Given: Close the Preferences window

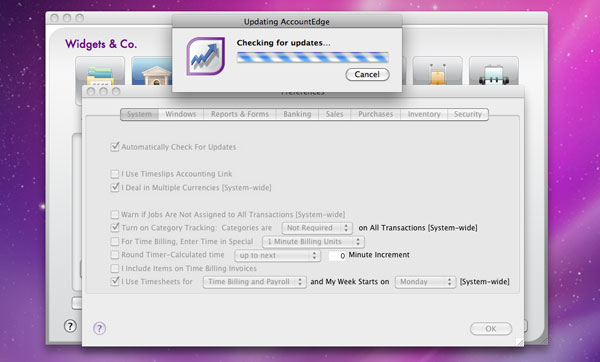Looking at the screenshot, I should pyautogui.click(x=91, y=91).
